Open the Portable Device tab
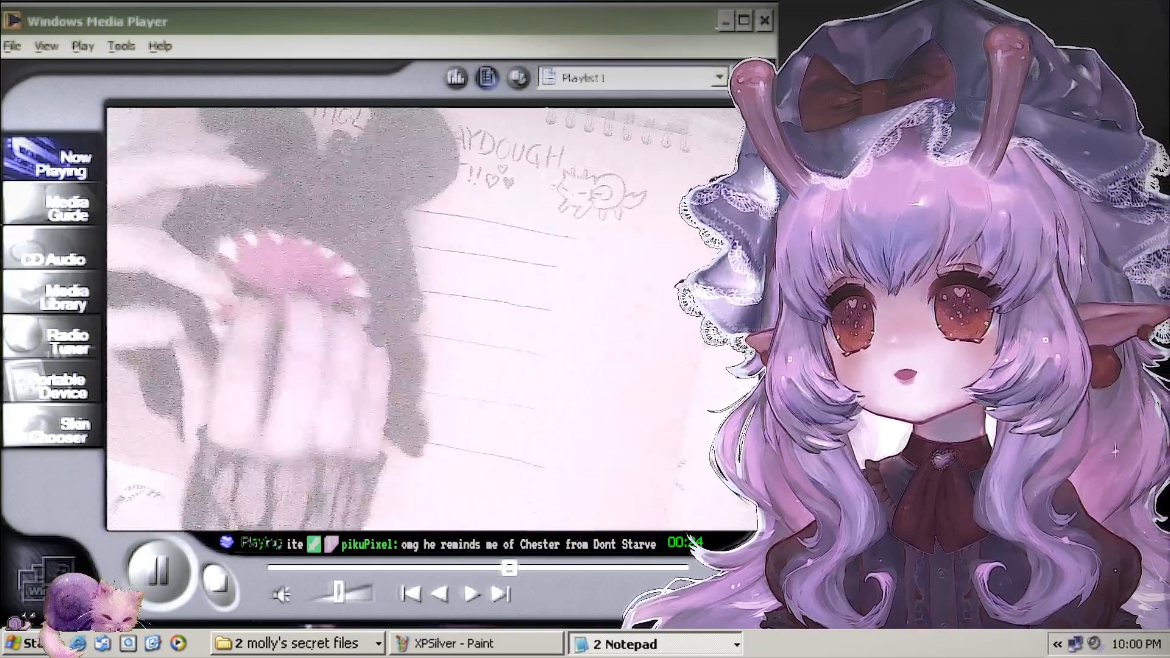 [x=52, y=383]
